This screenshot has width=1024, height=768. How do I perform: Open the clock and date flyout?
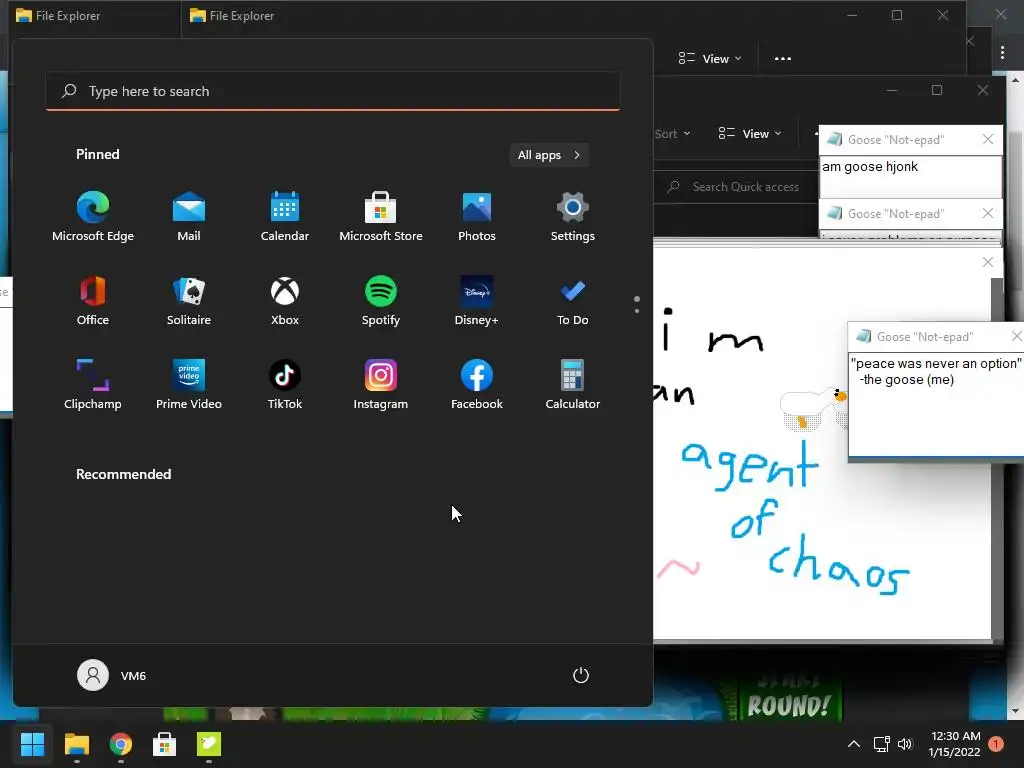point(955,744)
